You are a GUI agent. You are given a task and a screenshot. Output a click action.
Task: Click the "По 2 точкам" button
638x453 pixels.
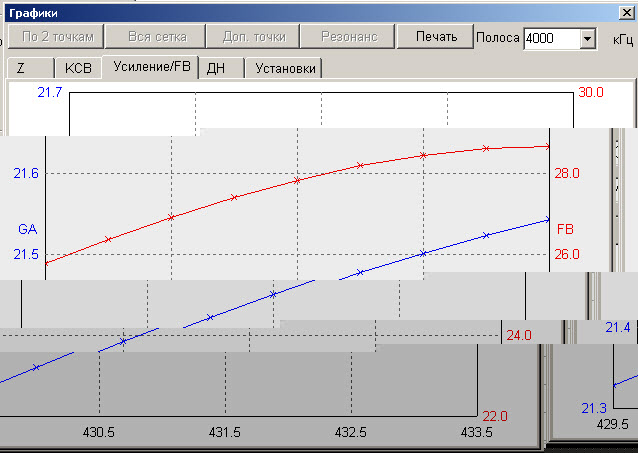[57, 36]
